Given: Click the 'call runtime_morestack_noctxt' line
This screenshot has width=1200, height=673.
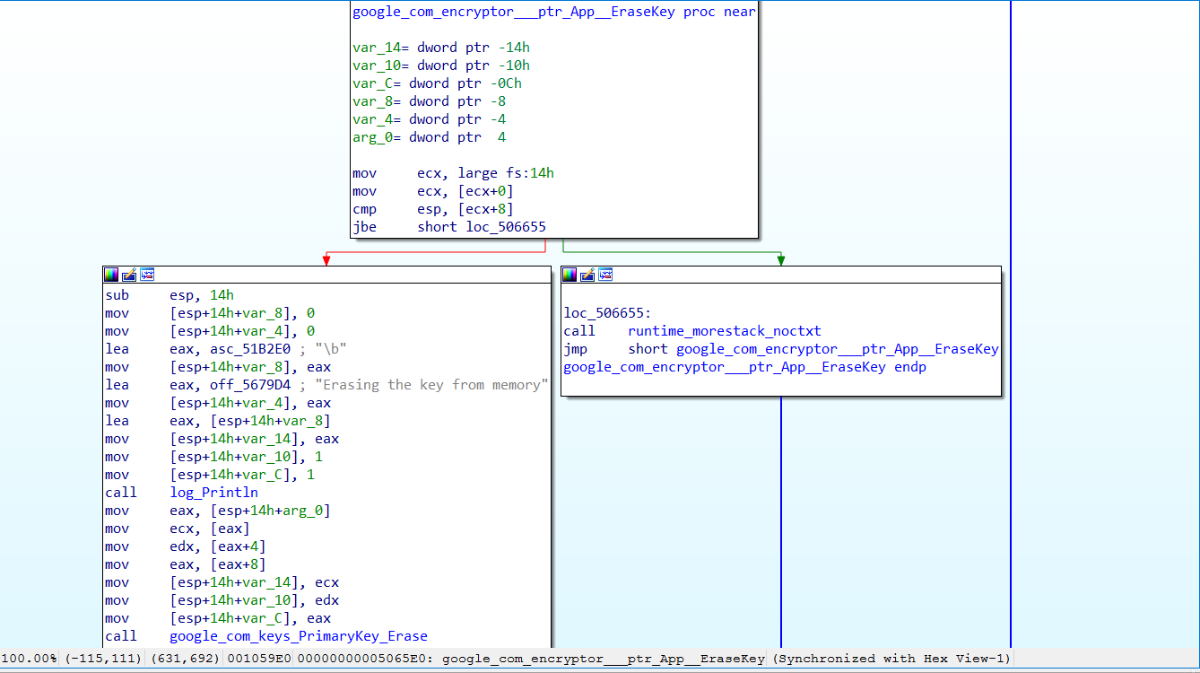Looking at the screenshot, I should coord(693,332).
